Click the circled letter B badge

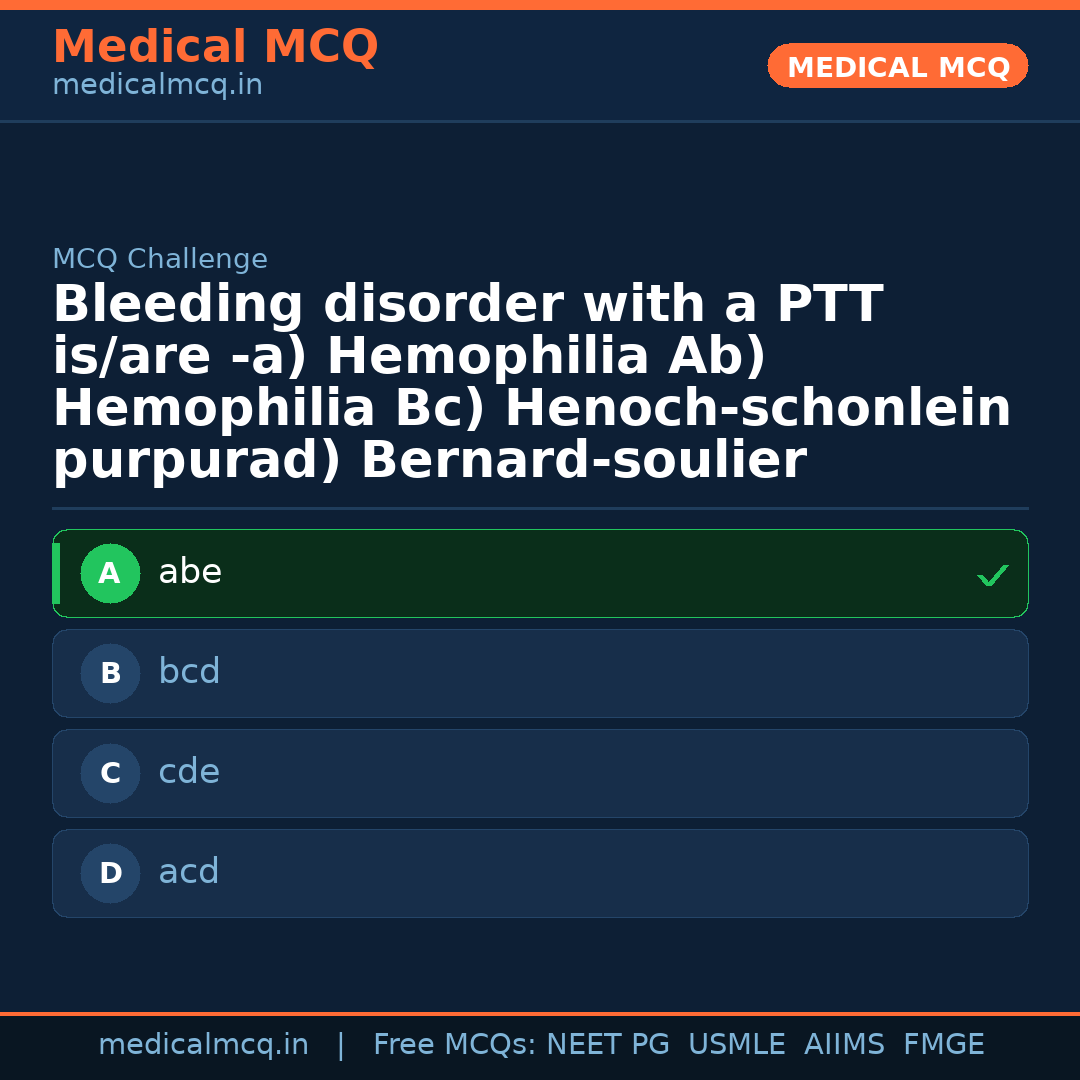pyautogui.click(x=110, y=674)
